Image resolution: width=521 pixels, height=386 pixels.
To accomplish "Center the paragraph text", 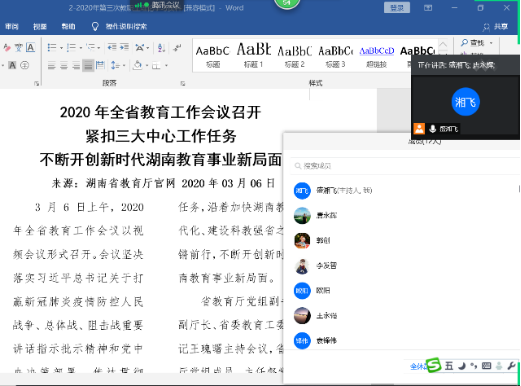I will (64, 65).
